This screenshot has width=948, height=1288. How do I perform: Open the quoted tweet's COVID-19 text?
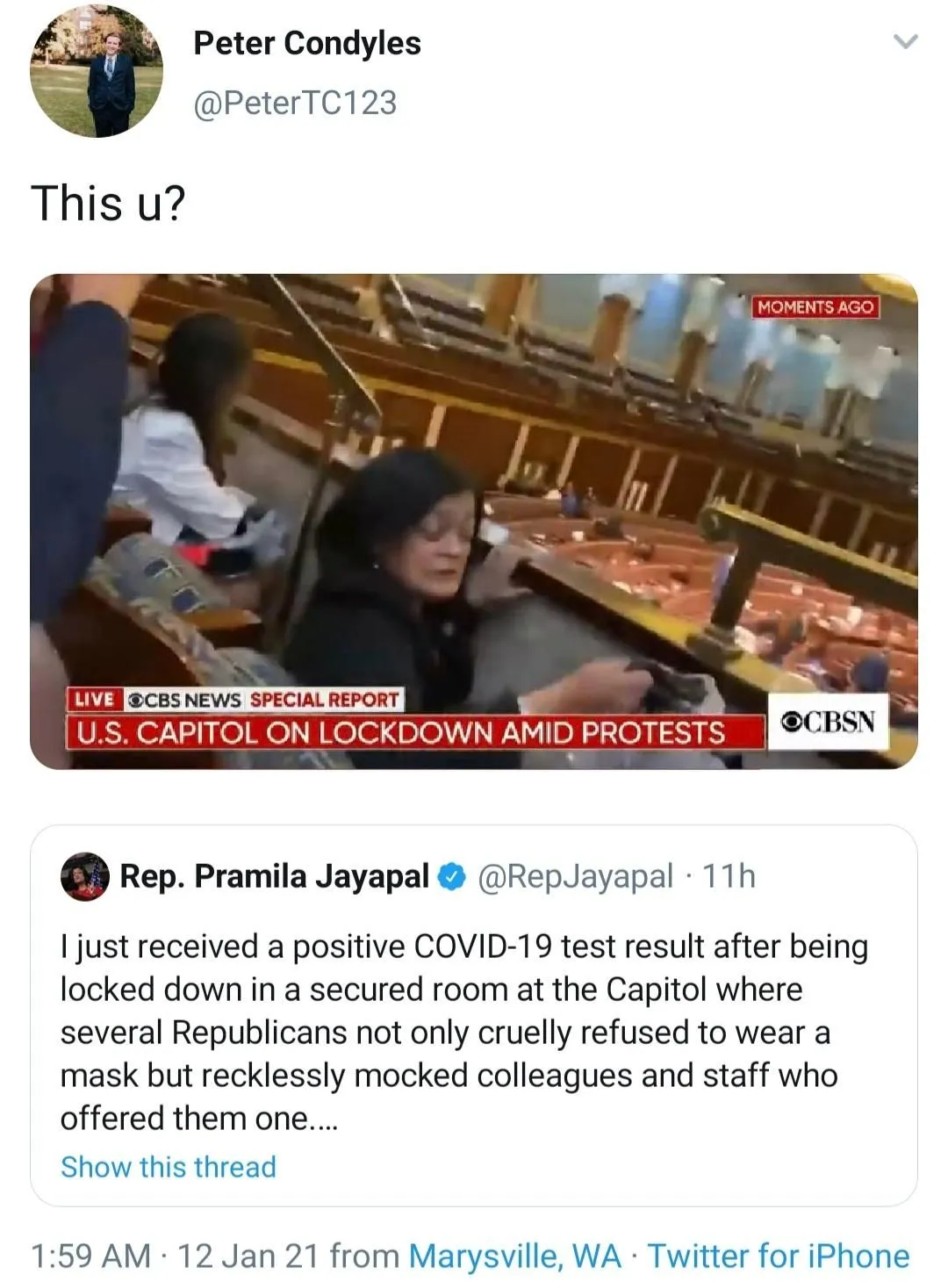coord(464,1032)
